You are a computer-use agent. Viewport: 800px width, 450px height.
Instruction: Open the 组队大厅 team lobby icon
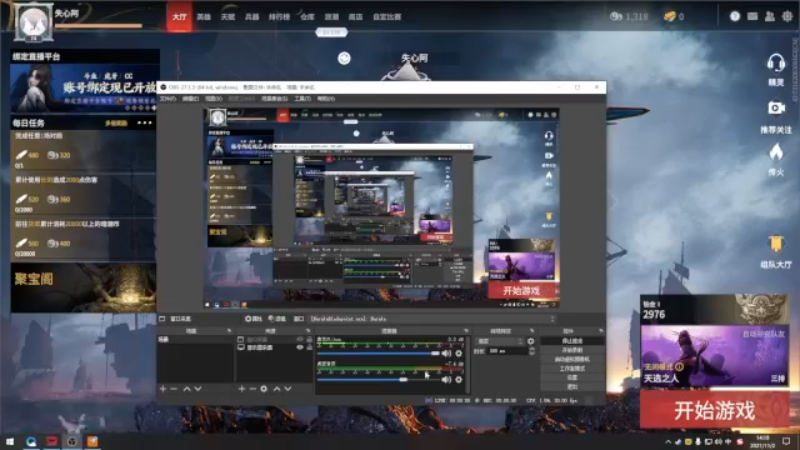[x=776, y=244]
